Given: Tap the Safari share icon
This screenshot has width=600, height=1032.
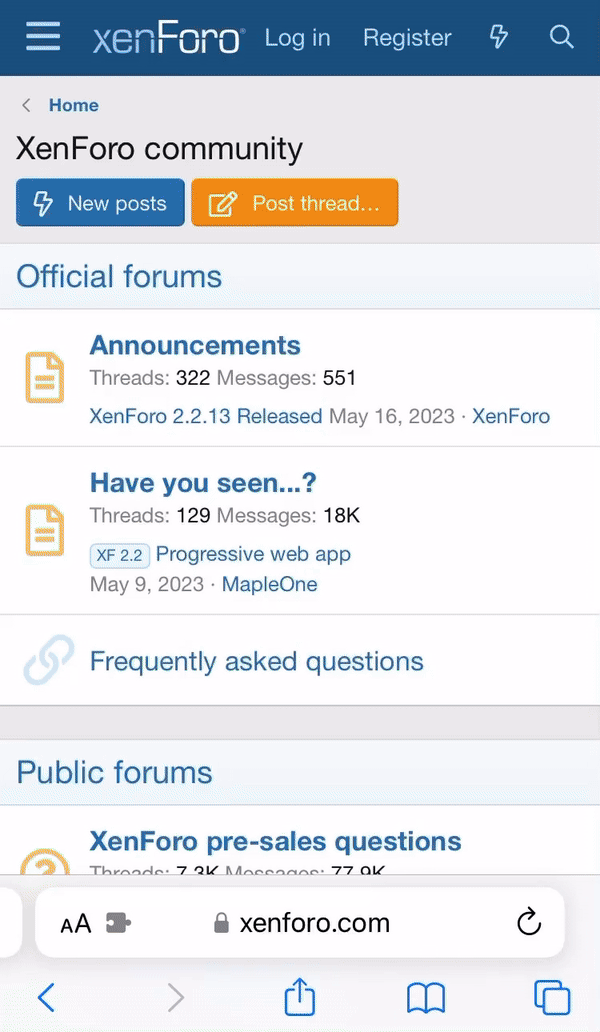Looking at the screenshot, I should (300, 996).
